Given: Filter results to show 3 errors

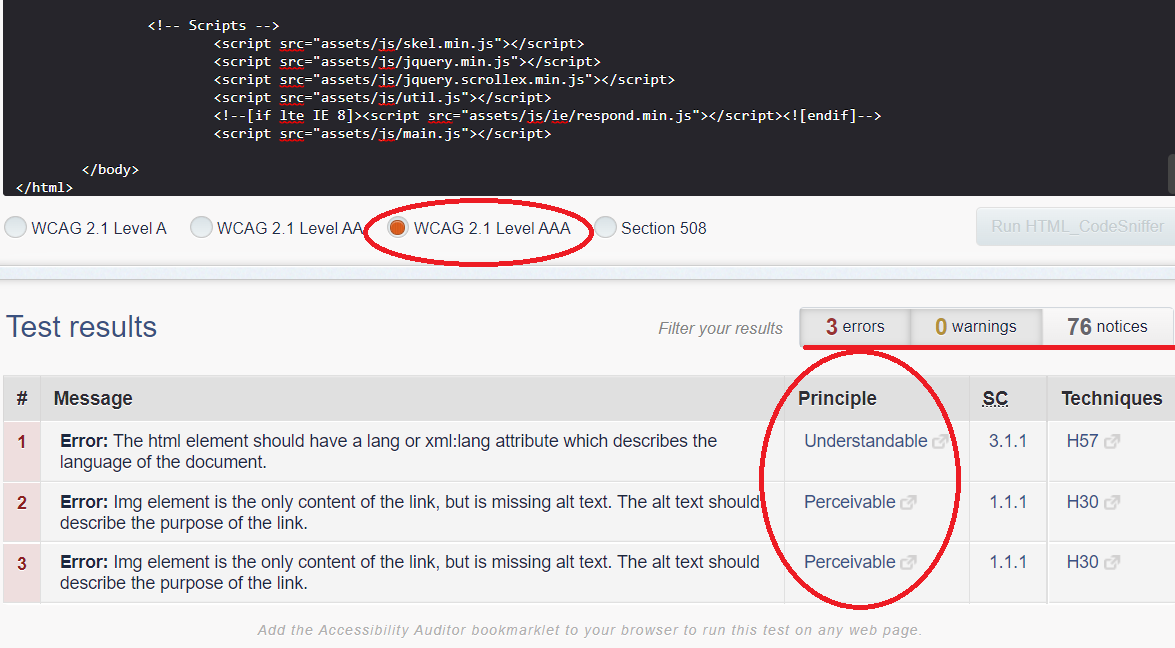Looking at the screenshot, I should point(855,327).
